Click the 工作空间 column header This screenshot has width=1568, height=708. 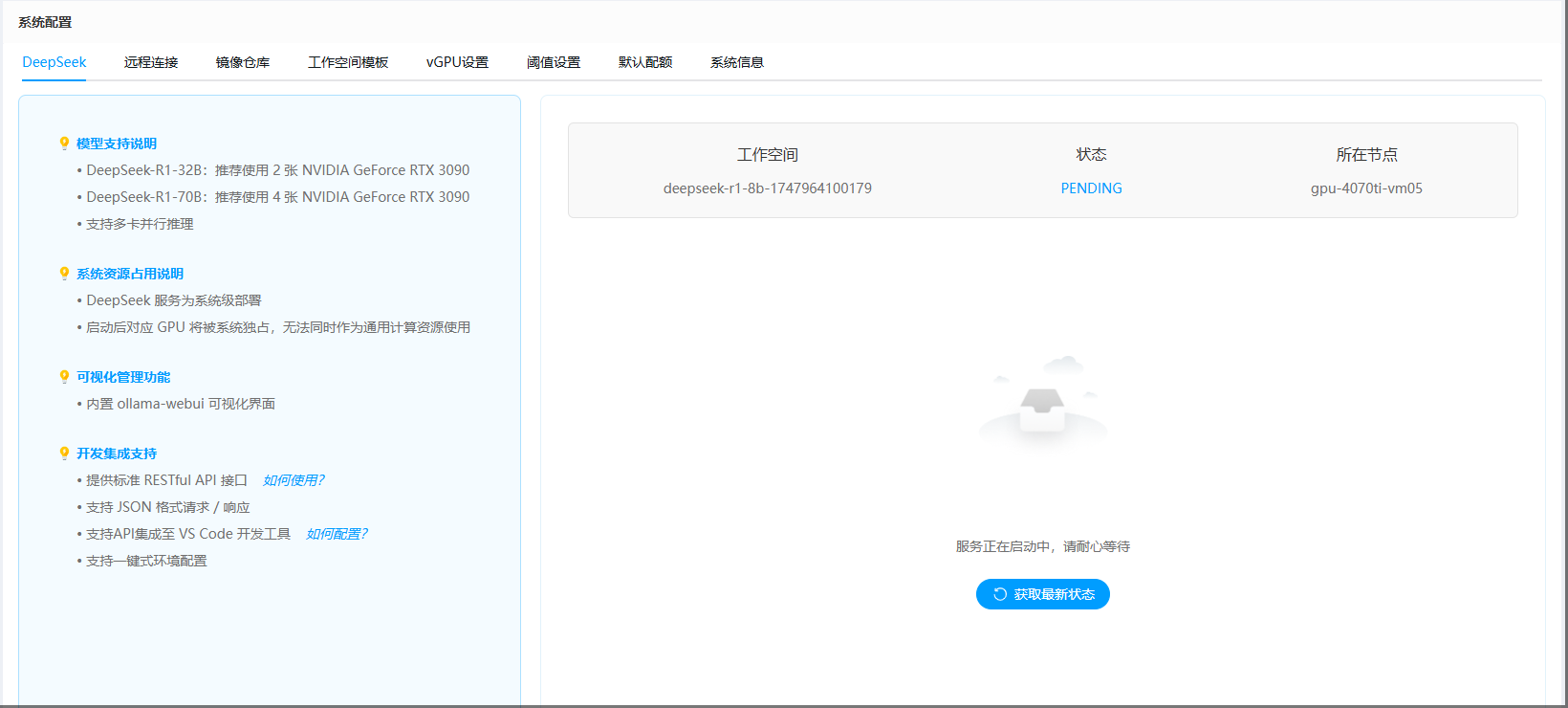[768, 155]
